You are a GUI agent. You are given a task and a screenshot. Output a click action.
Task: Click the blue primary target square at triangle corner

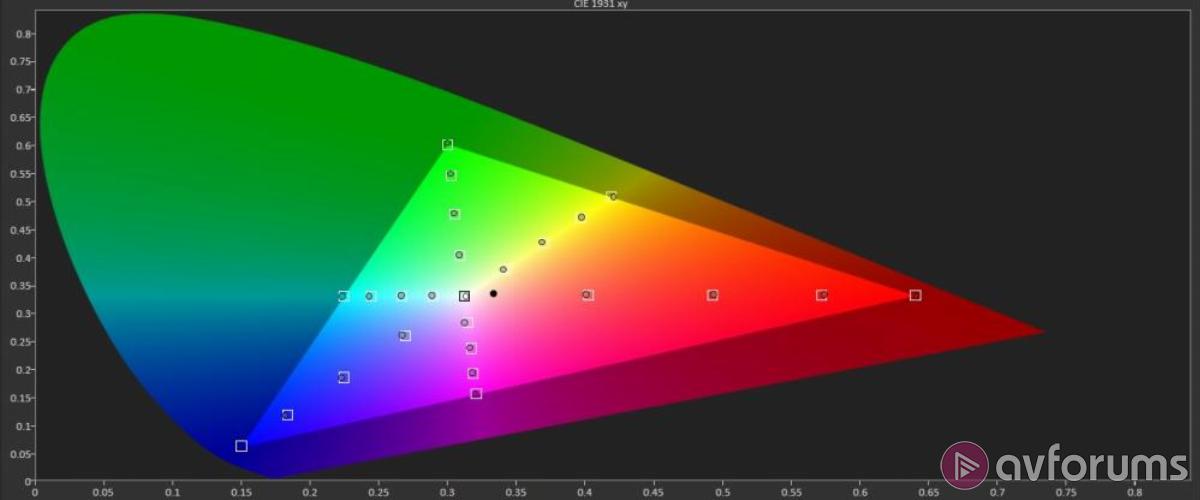pos(241,446)
